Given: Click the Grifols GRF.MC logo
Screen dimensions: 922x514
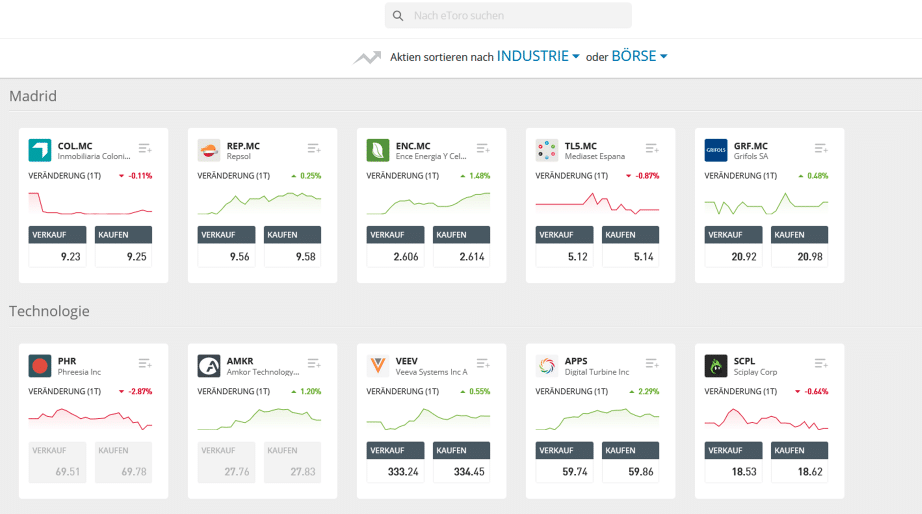Looking at the screenshot, I should [716, 150].
